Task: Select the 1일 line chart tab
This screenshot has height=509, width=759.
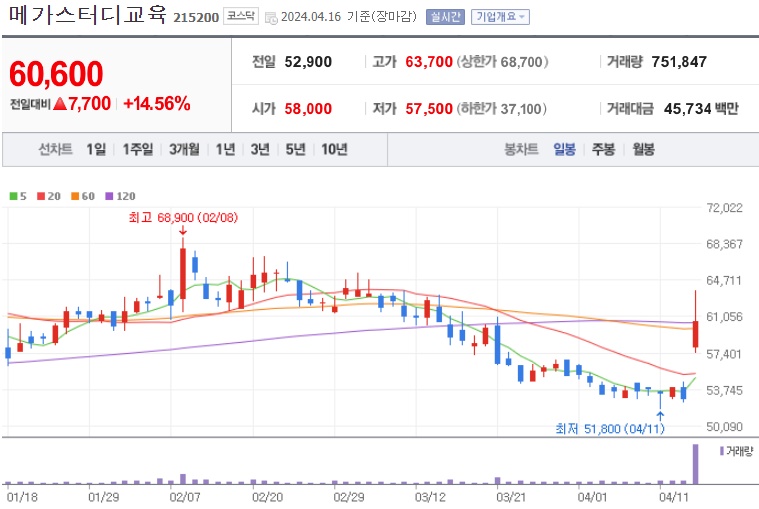Action: [x=96, y=150]
